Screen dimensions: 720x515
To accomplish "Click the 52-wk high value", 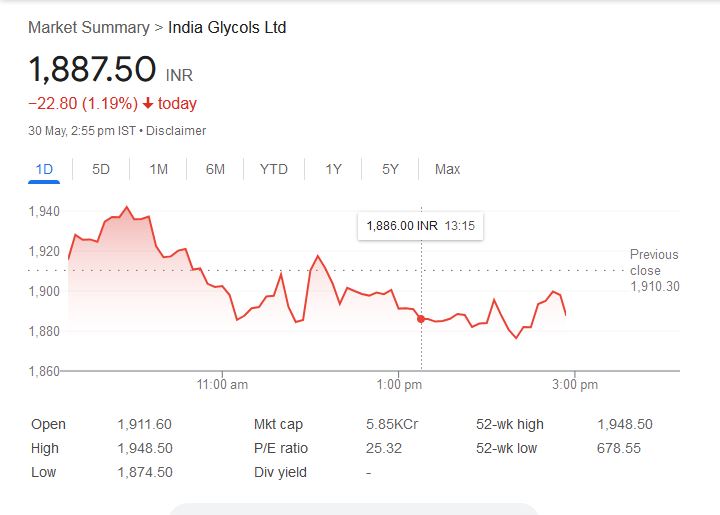I will pos(624,424).
